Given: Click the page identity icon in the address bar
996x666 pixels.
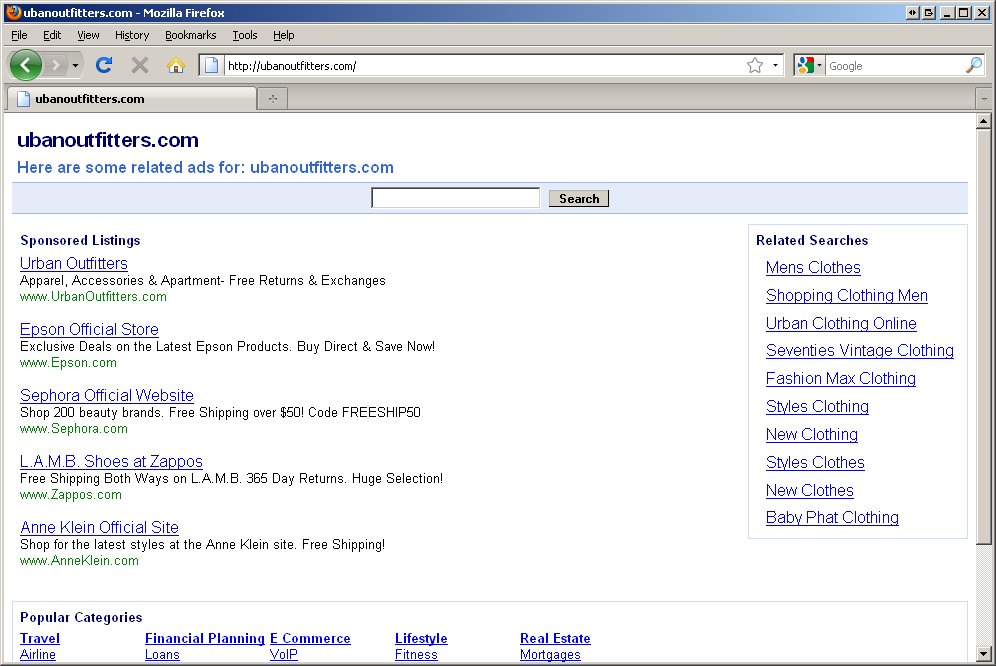Looking at the screenshot, I should pos(212,65).
